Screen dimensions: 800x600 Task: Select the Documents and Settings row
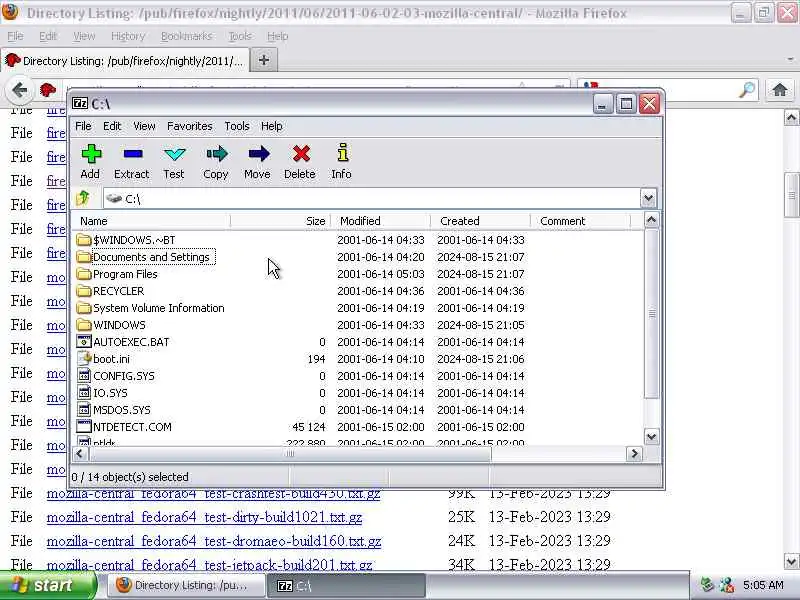(x=357, y=257)
